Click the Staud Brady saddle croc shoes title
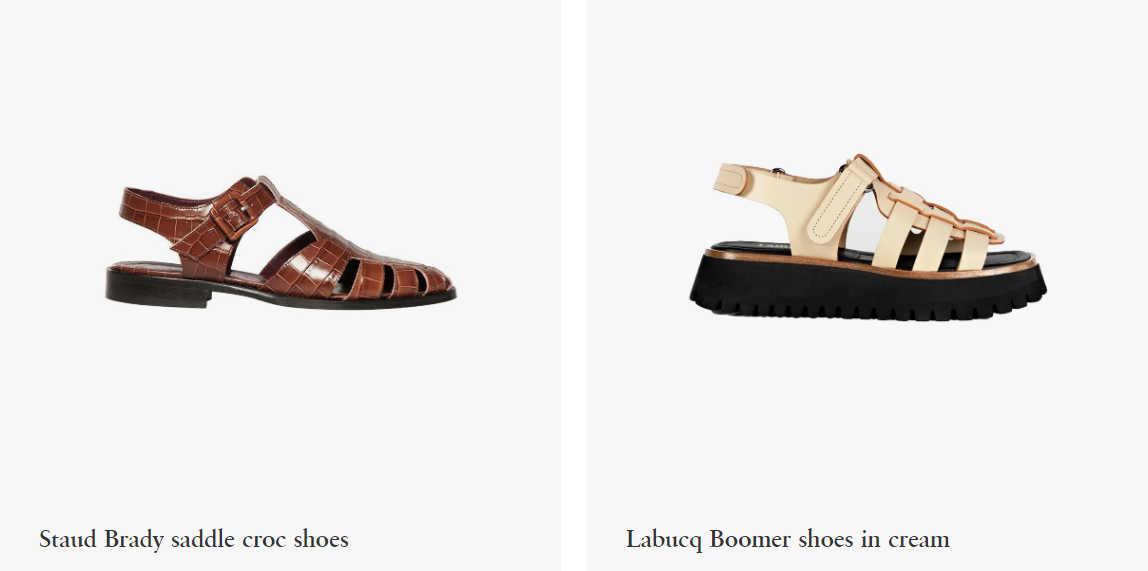 [x=194, y=540]
